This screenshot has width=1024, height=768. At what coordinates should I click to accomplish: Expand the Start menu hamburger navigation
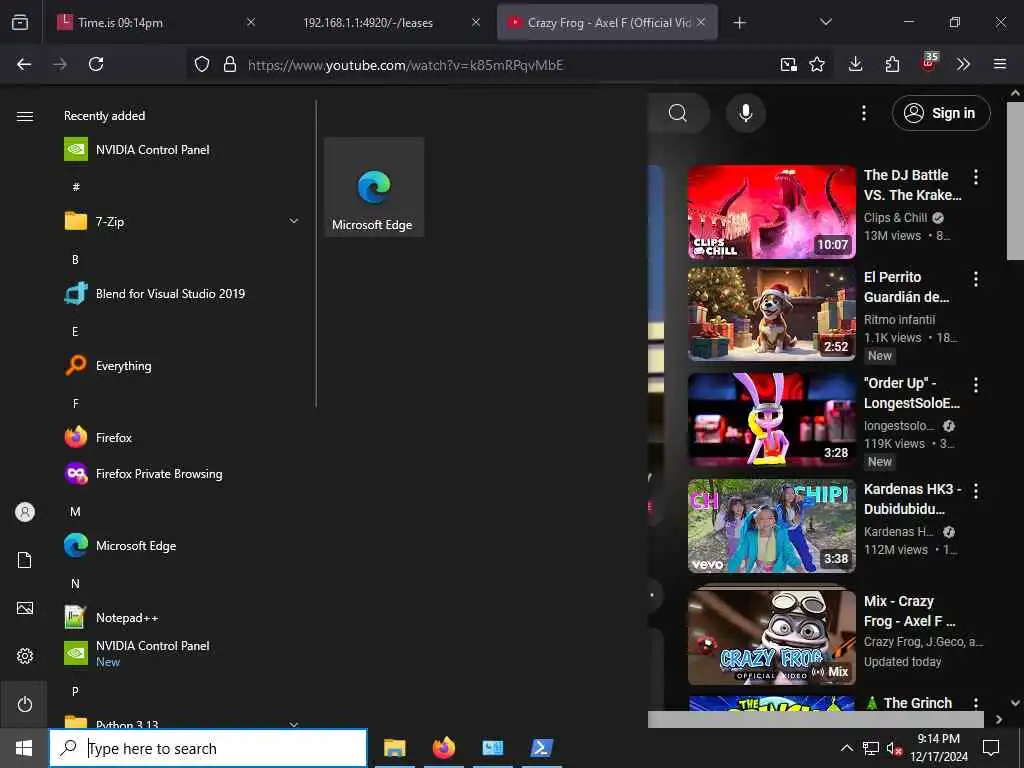click(25, 116)
